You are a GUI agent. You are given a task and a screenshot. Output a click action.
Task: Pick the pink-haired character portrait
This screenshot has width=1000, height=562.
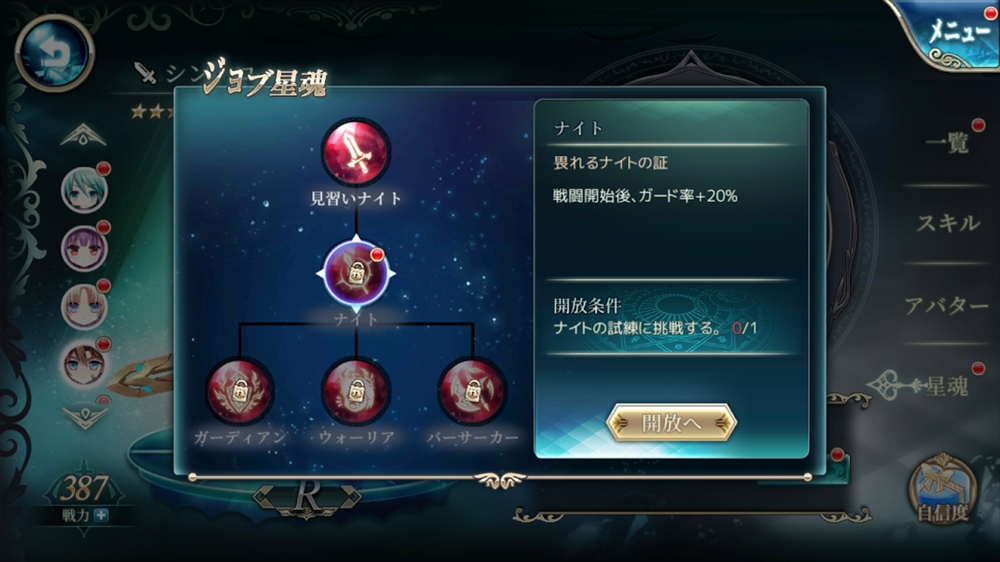point(84,306)
